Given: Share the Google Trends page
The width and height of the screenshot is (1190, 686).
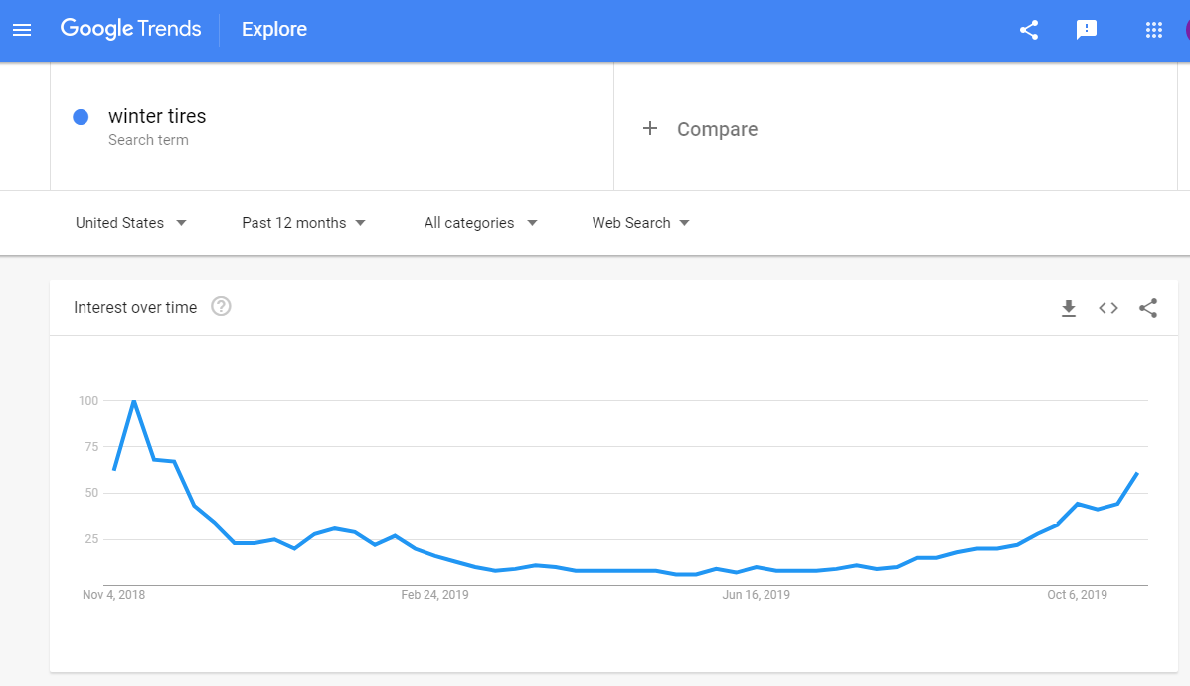Looking at the screenshot, I should [x=1028, y=30].
